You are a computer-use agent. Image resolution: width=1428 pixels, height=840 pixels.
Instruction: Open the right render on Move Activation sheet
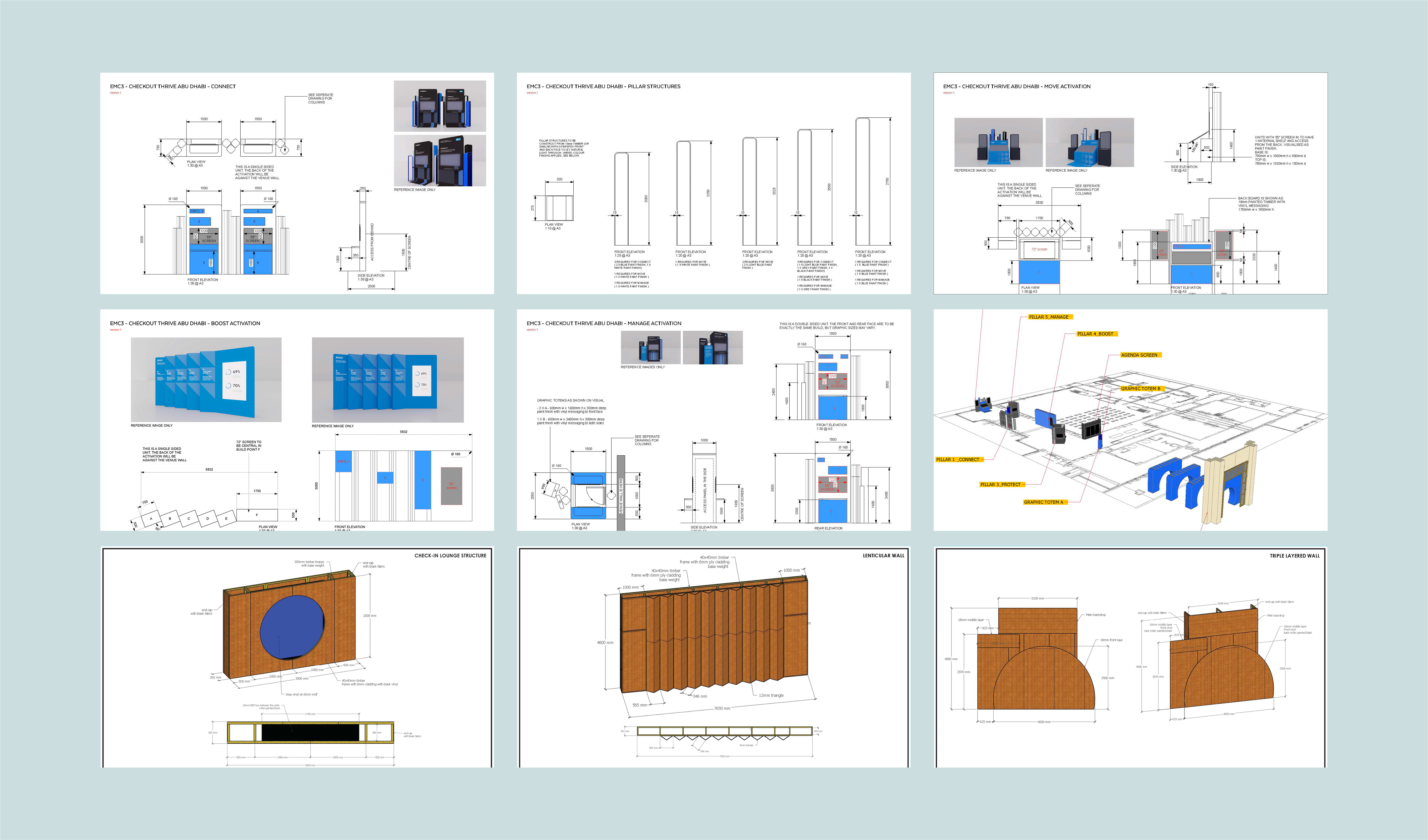[1090, 142]
